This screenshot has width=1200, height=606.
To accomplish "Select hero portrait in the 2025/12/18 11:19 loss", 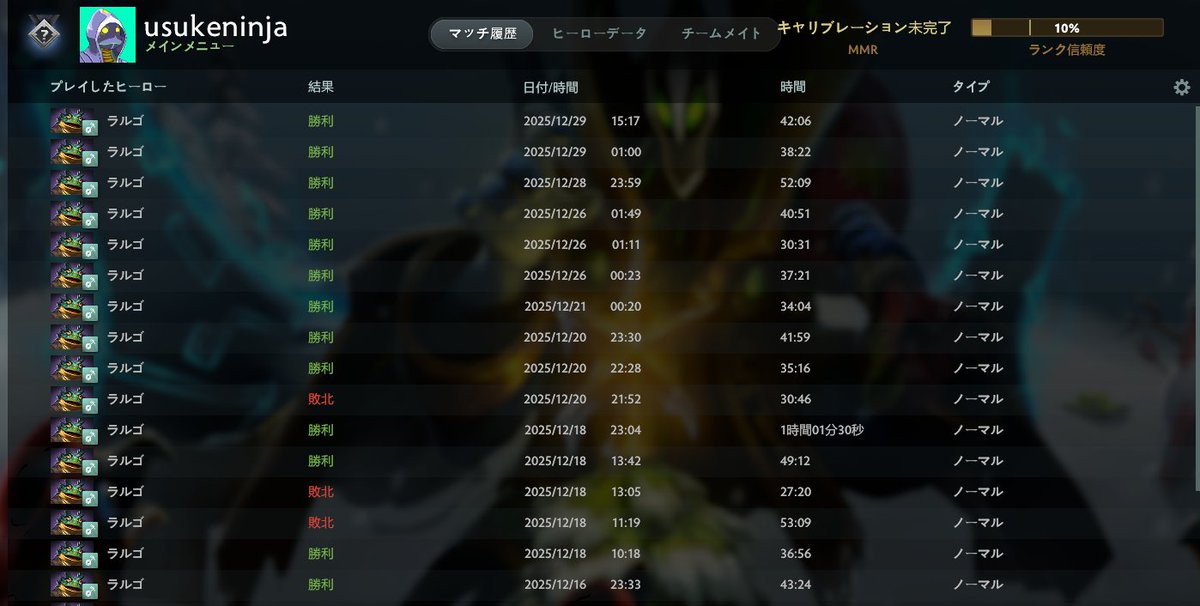I will (x=74, y=522).
